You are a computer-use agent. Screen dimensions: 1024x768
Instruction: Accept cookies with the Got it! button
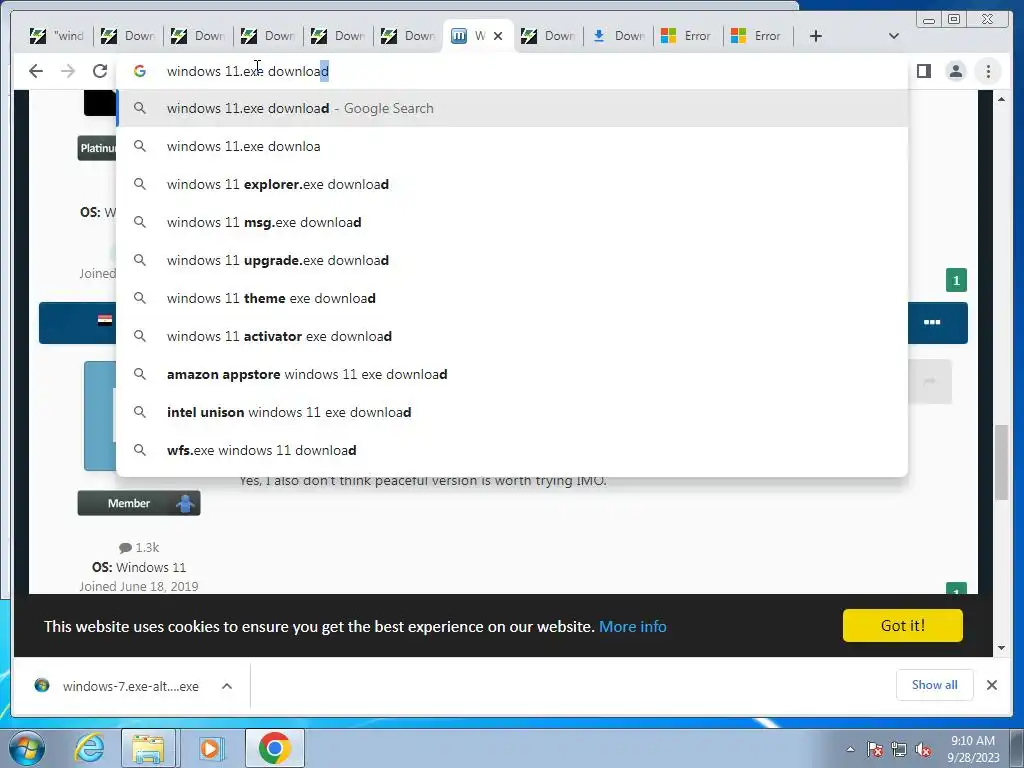point(903,626)
